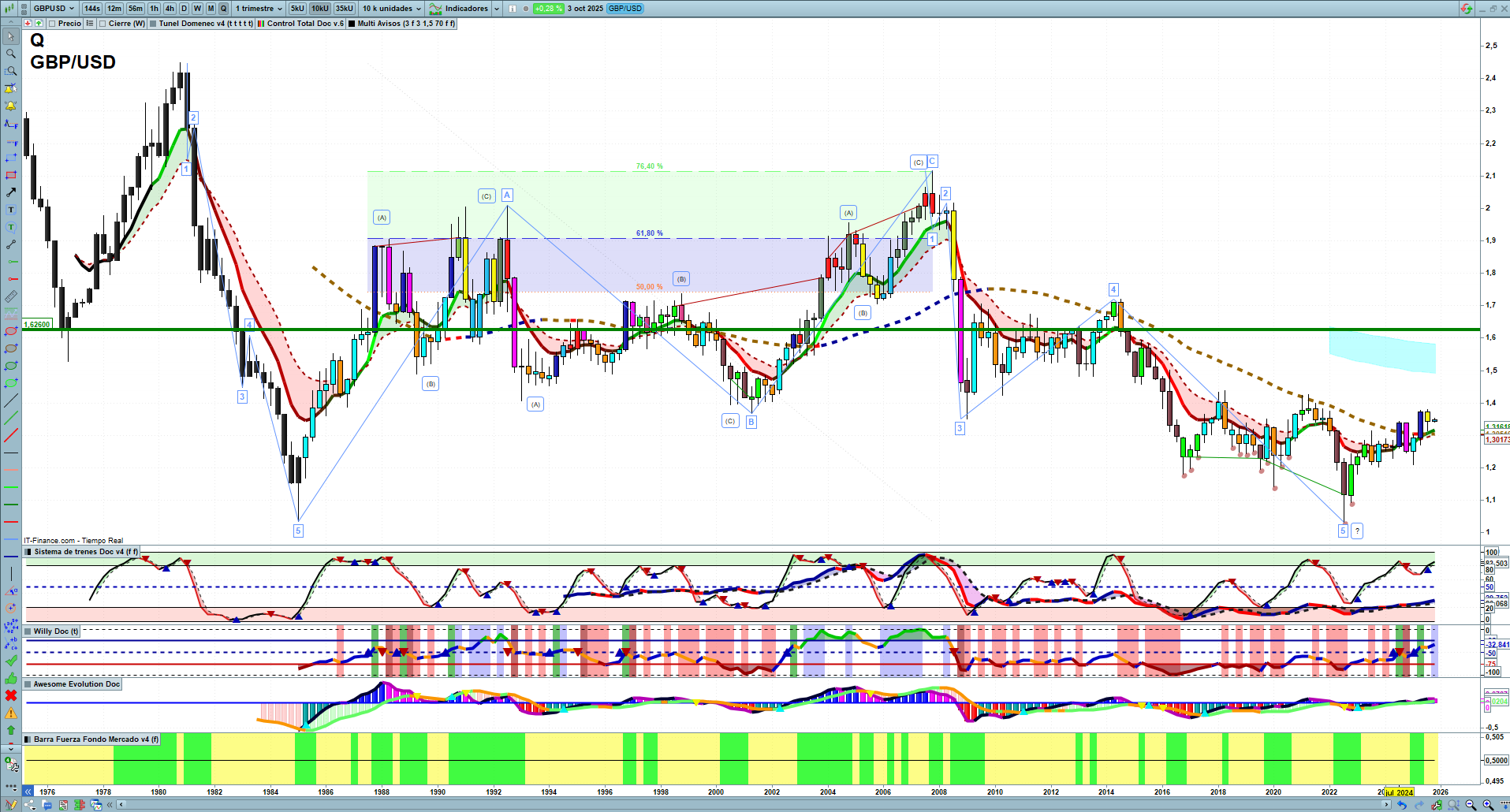This screenshot has width=1510, height=812.
Task: Select the black diagonal line tool
Action: pyautogui.click(x=11, y=400)
